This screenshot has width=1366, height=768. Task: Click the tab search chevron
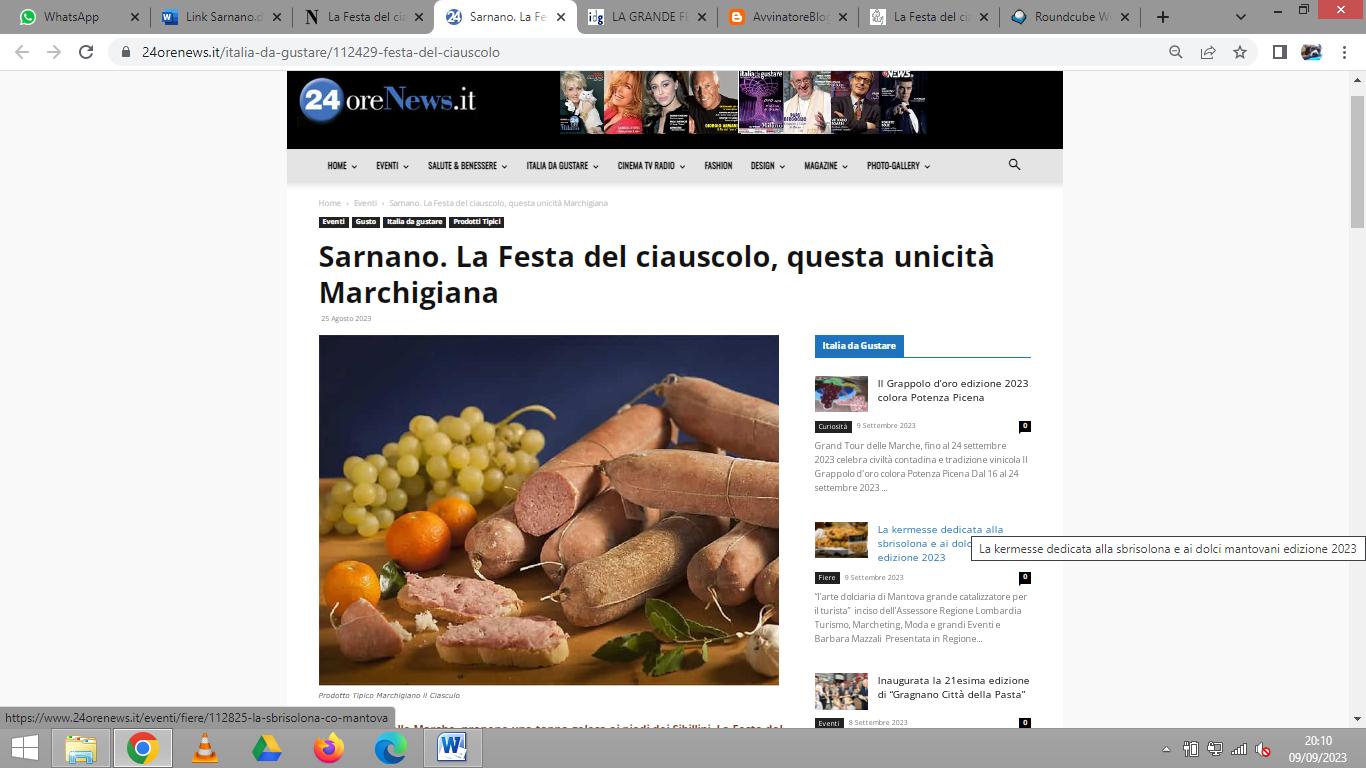click(x=1241, y=17)
